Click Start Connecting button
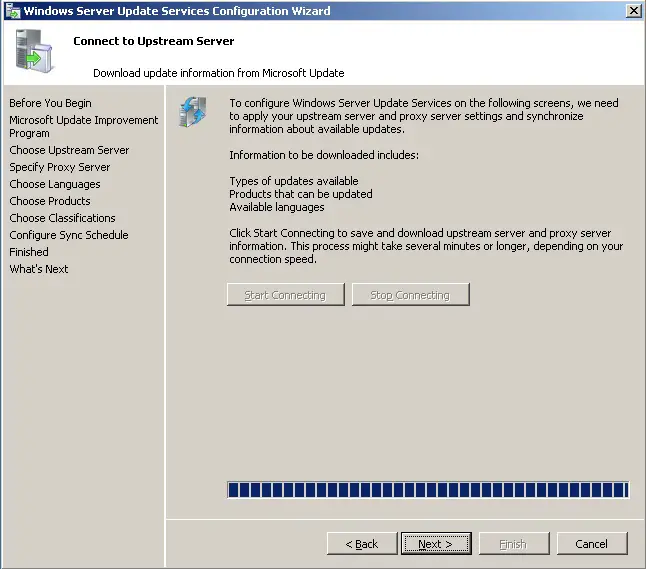This screenshot has height=569, width=646. [286, 295]
